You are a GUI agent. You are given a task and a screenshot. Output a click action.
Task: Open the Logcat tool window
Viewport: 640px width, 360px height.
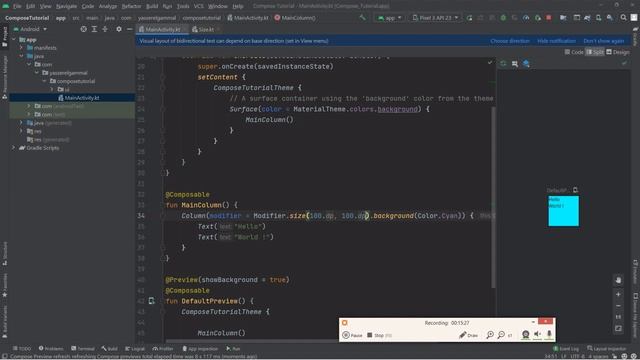[x=135, y=349]
